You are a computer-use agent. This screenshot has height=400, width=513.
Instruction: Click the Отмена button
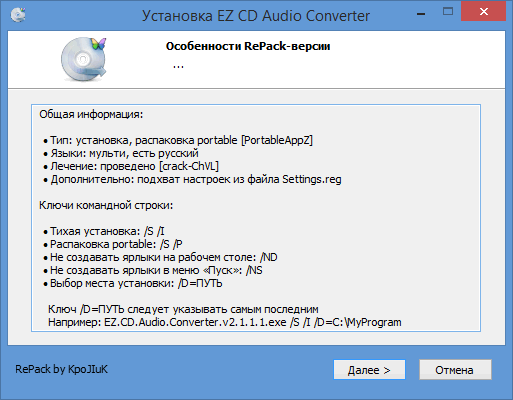[455, 370]
